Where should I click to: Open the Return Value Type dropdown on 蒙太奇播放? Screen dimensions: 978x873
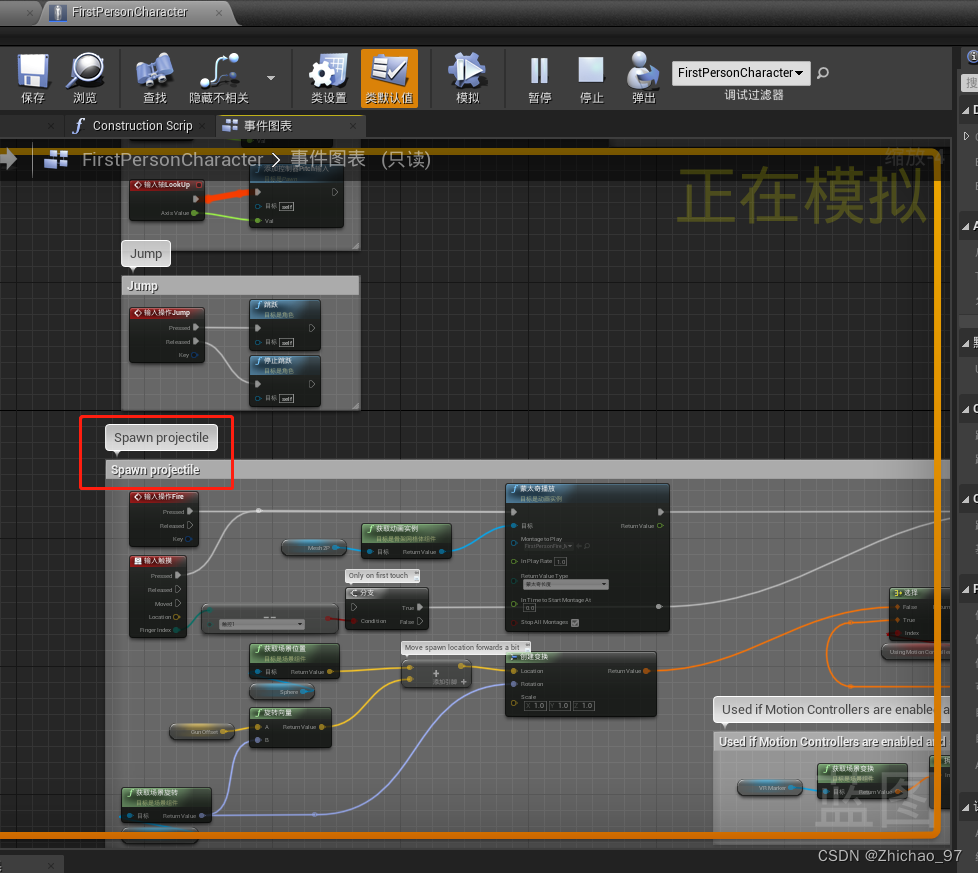pyautogui.click(x=565, y=584)
